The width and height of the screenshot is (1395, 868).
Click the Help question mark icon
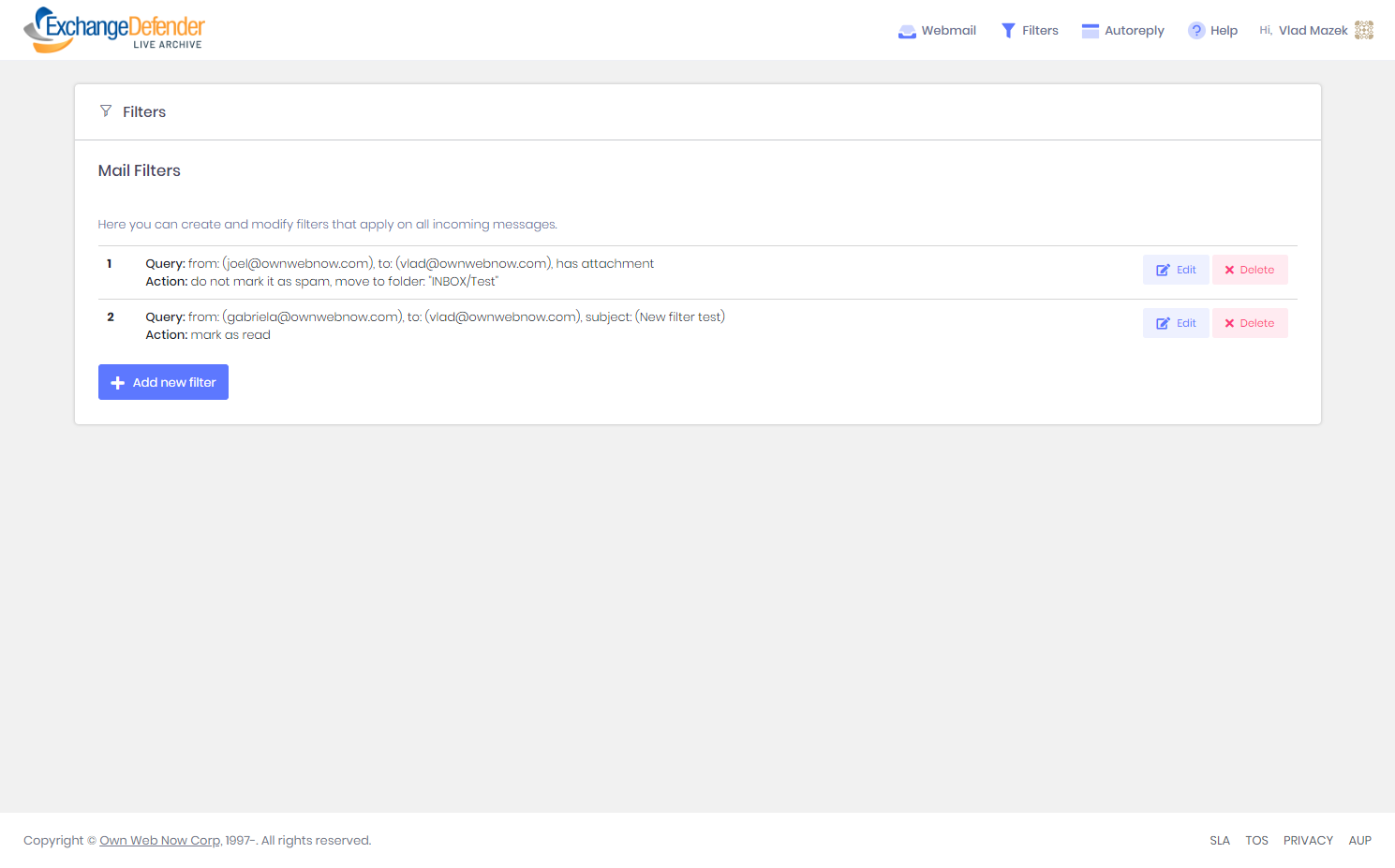coord(1196,31)
